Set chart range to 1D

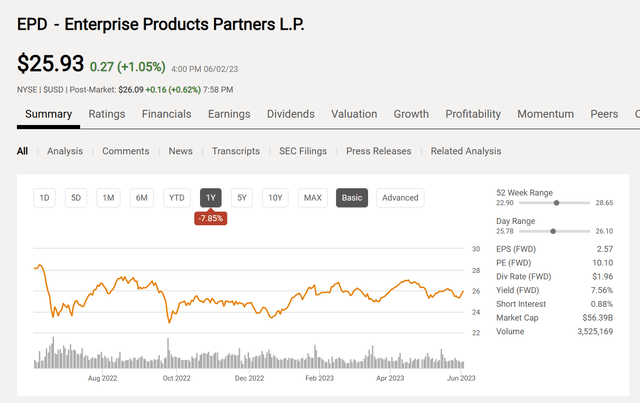(x=44, y=198)
